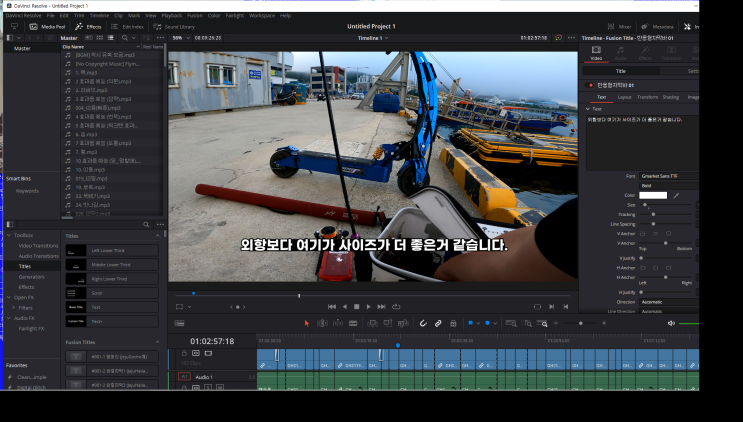Image resolution: width=743 pixels, height=422 pixels.
Task: Open the Timeline 1 name dropdown
Action: [373, 38]
